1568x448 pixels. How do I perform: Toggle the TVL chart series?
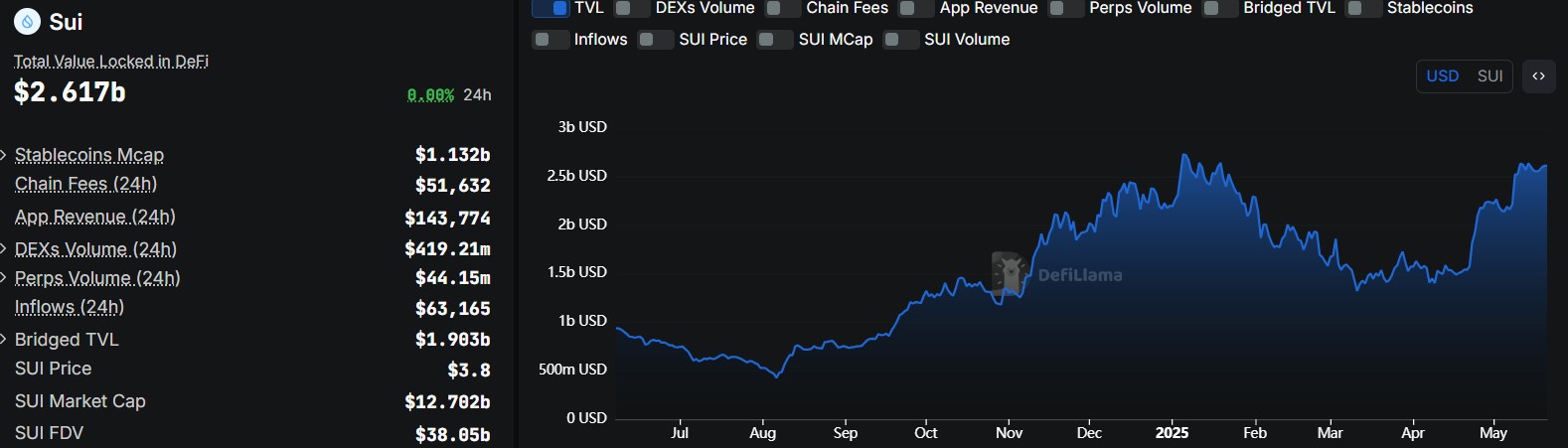click(550, 8)
